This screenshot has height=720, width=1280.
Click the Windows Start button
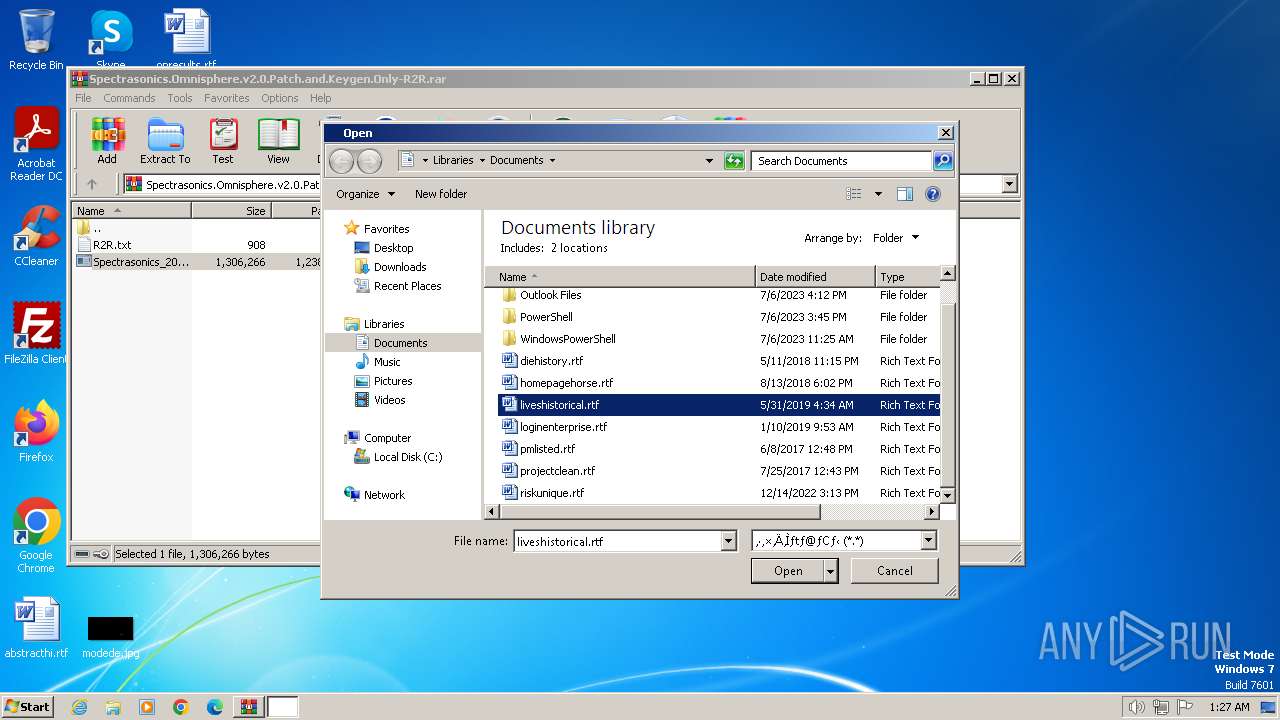coord(27,707)
